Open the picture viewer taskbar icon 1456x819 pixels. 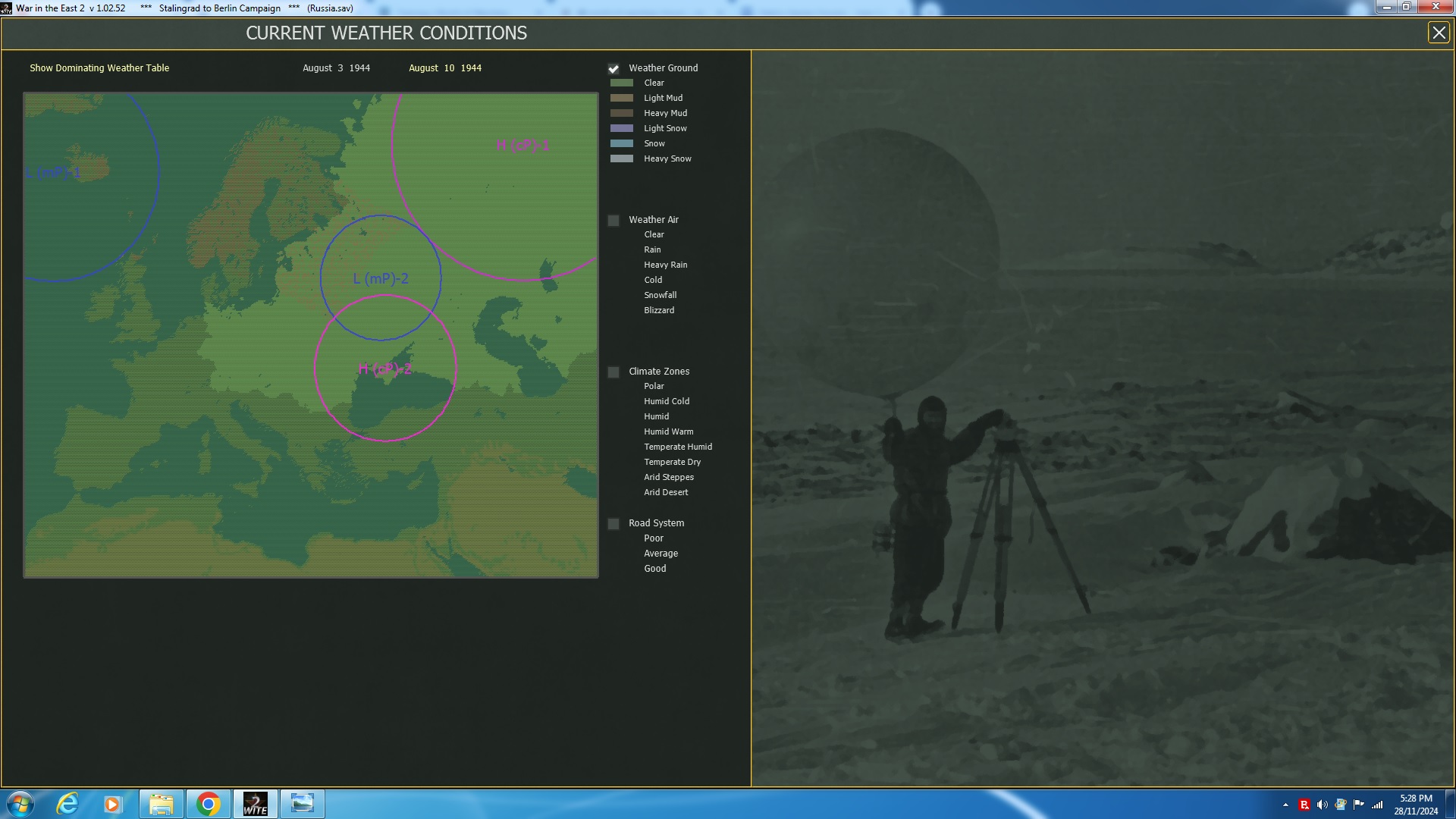click(303, 804)
